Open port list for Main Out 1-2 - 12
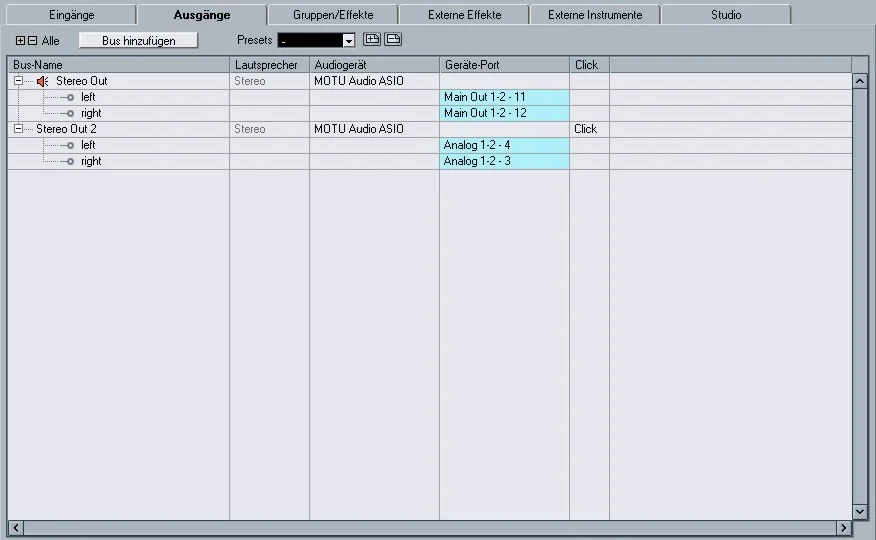Image resolution: width=876 pixels, height=540 pixels. pyautogui.click(x=504, y=113)
